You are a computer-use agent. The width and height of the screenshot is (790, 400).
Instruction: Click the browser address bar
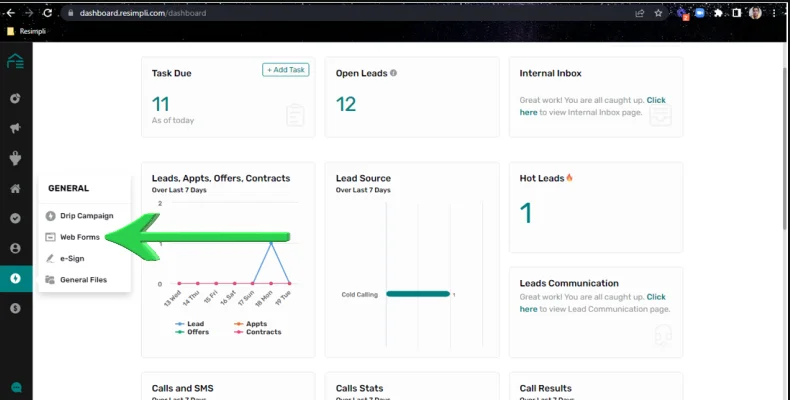348,13
